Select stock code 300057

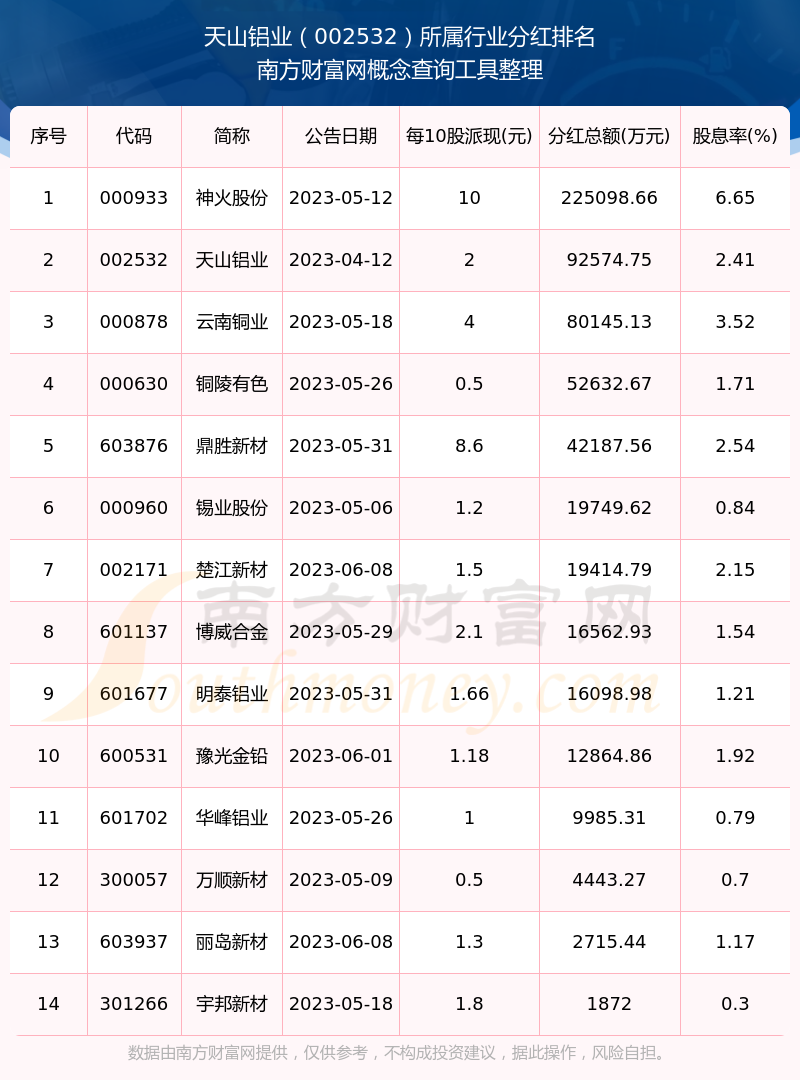134,880
